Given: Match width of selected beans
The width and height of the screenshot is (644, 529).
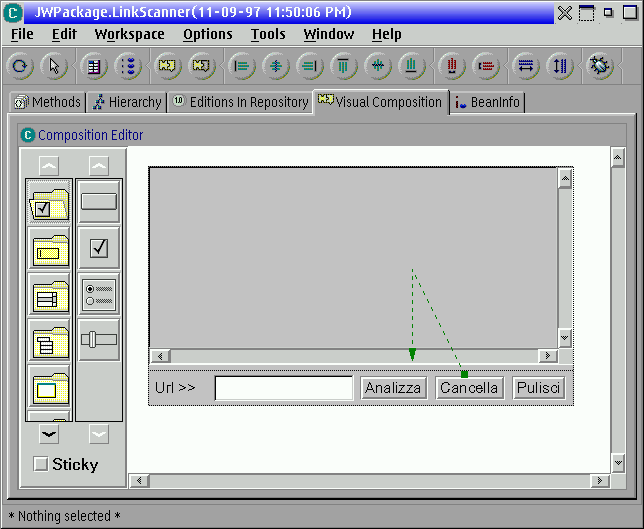Looking at the screenshot, I should 526,66.
